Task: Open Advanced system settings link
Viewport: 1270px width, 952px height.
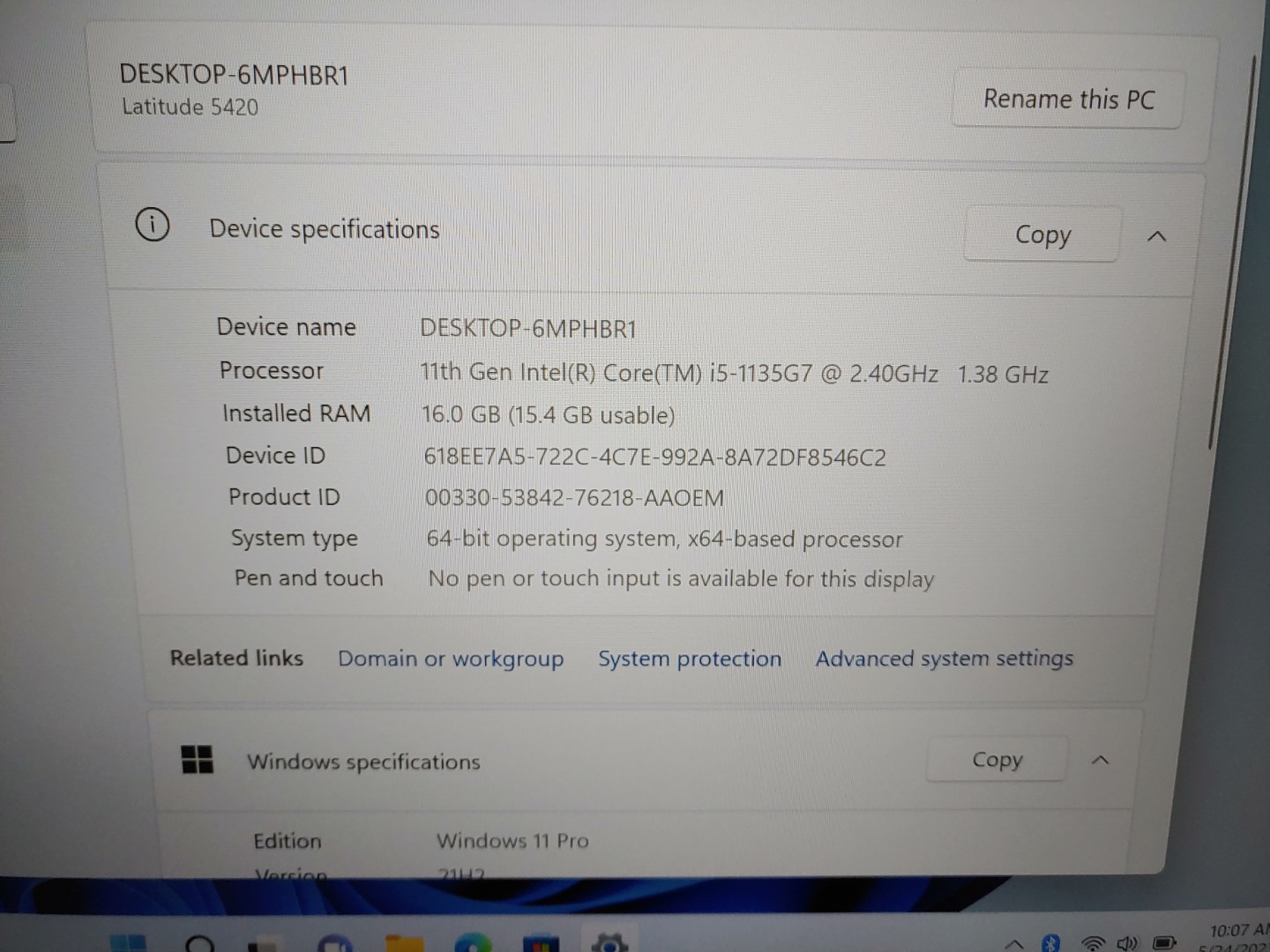Action: pos(944,658)
